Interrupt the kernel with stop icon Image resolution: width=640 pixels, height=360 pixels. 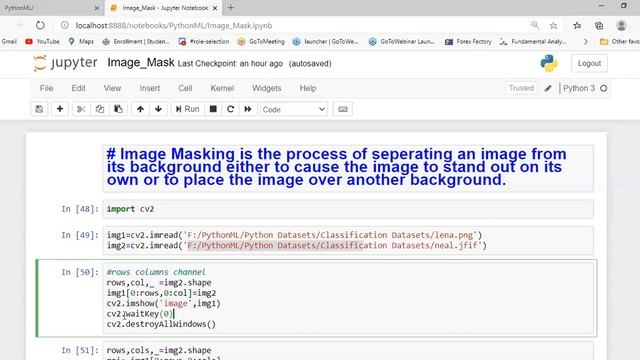coord(213,109)
